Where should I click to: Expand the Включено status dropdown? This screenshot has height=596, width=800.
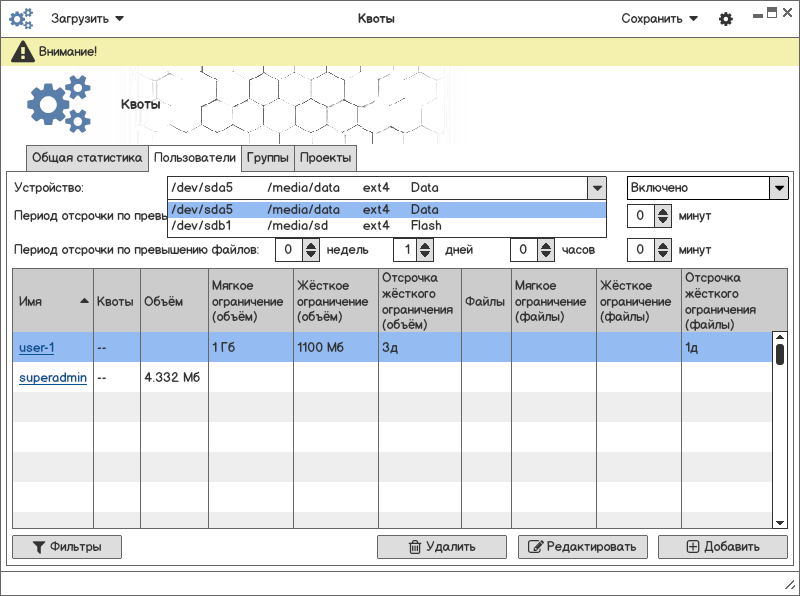pos(778,188)
